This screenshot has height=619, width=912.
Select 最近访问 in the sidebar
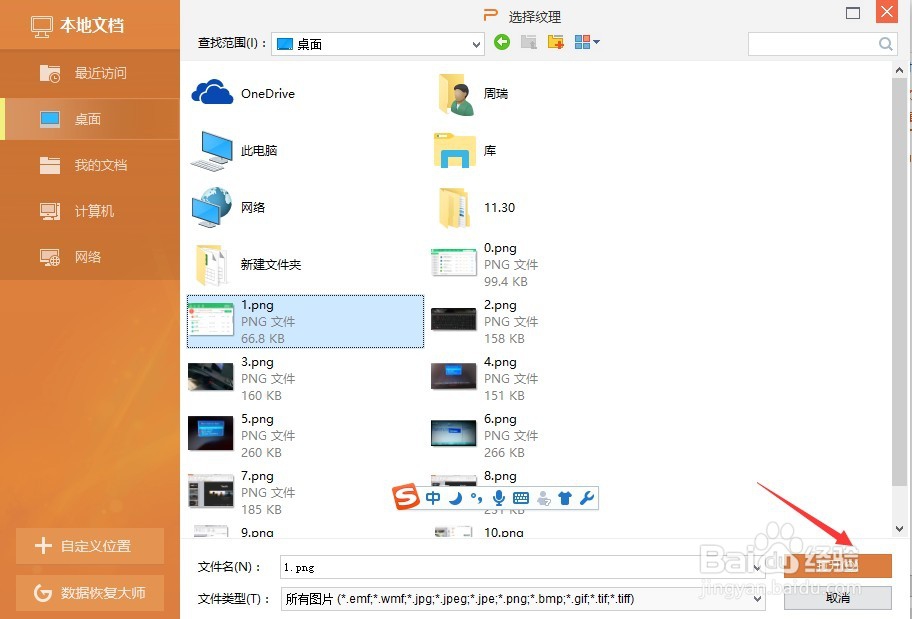click(90, 73)
